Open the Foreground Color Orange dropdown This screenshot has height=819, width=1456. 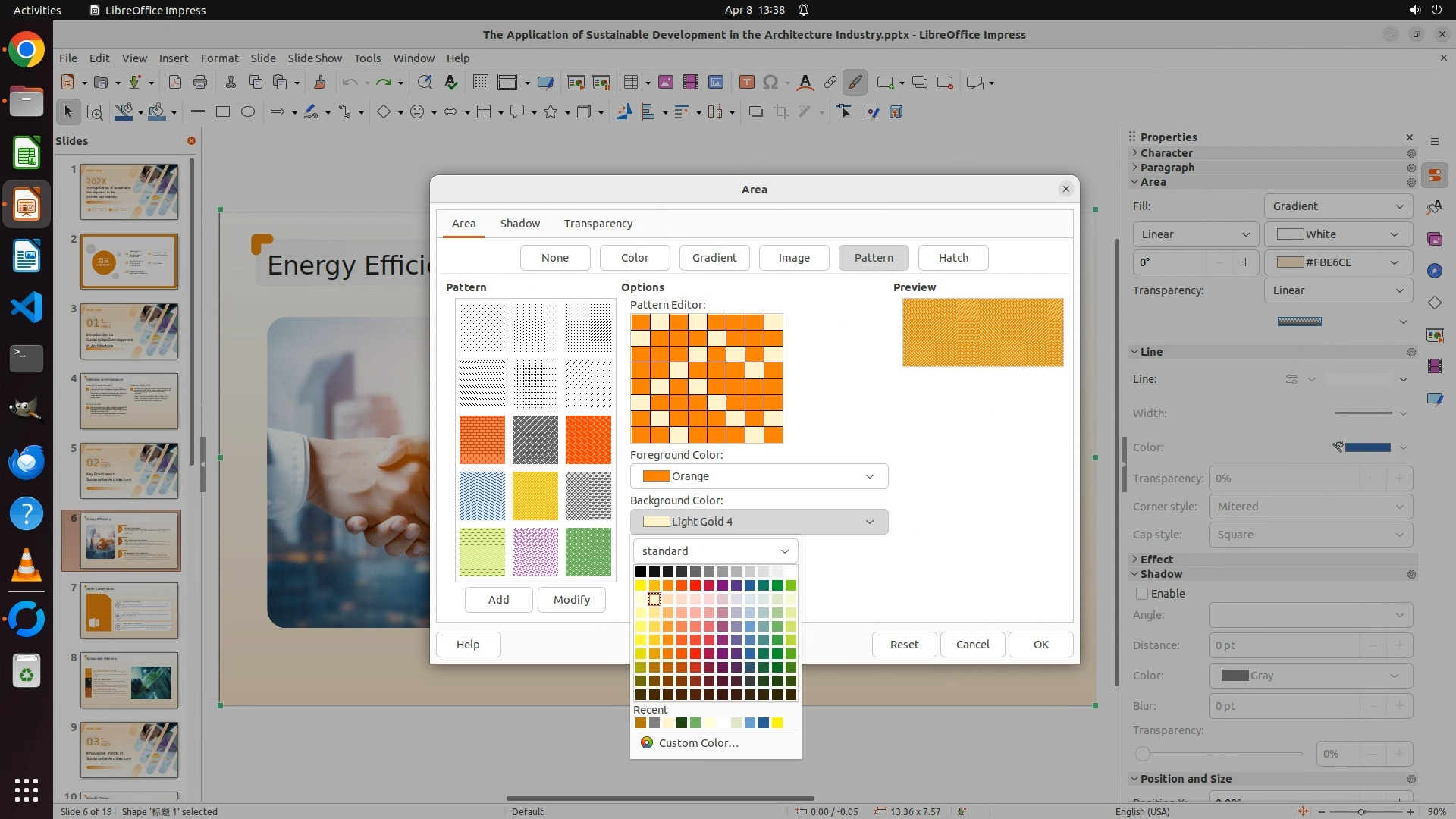pos(758,476)
